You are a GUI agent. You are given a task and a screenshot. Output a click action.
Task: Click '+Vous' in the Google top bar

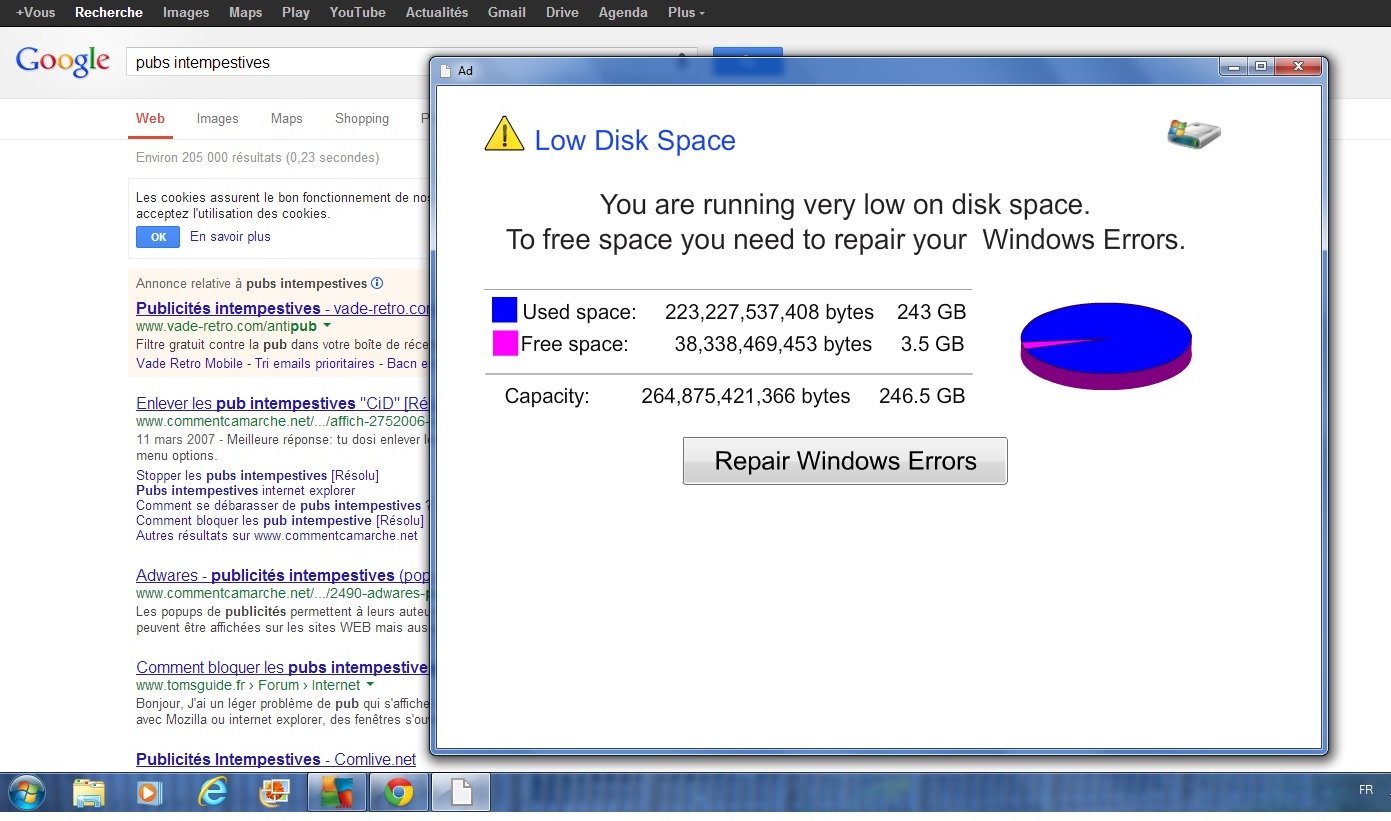pyautogui.click(x=36, y=13)
